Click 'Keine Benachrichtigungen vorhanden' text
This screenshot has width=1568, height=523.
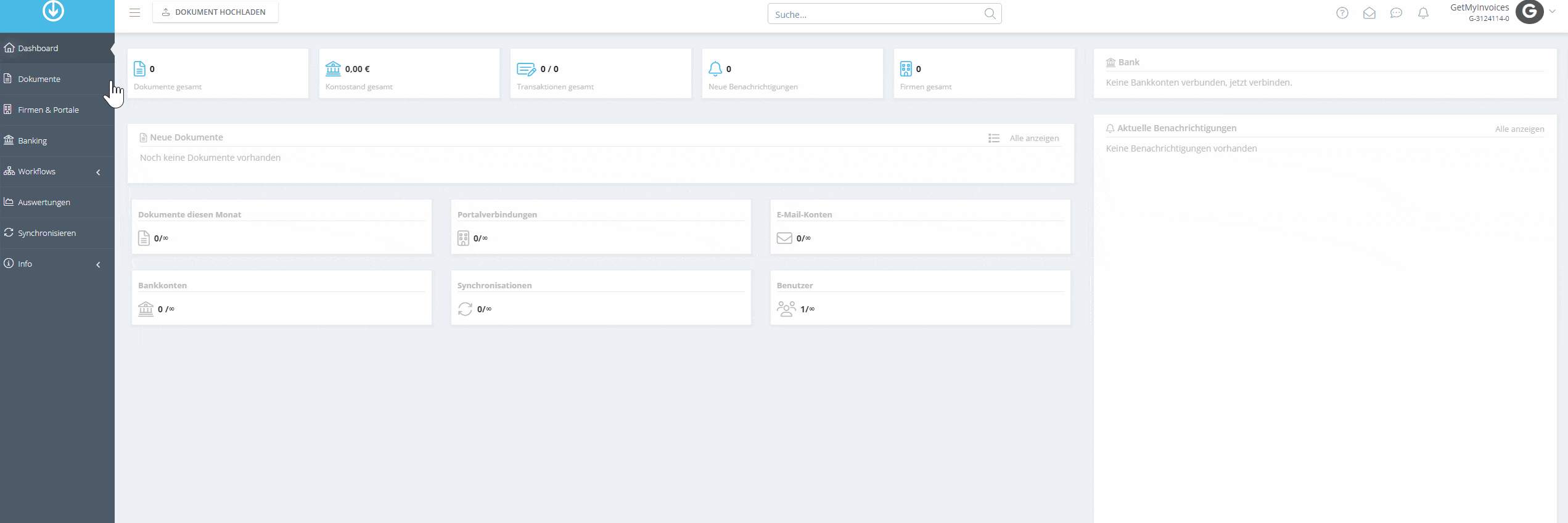pos(1181,148)
